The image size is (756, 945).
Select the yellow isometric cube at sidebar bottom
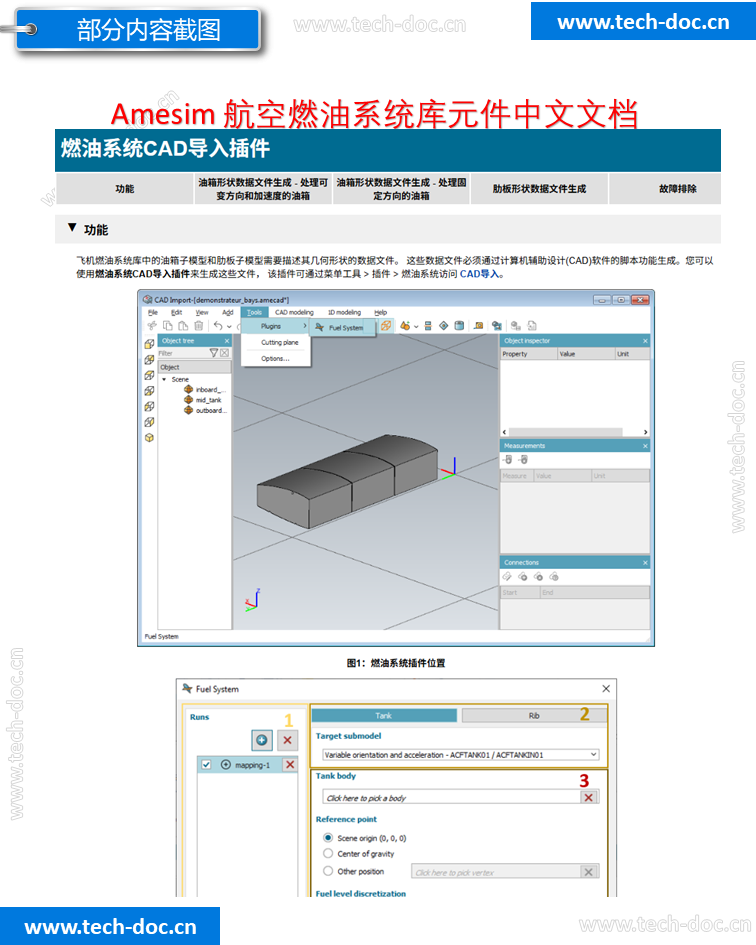point(150,438)
